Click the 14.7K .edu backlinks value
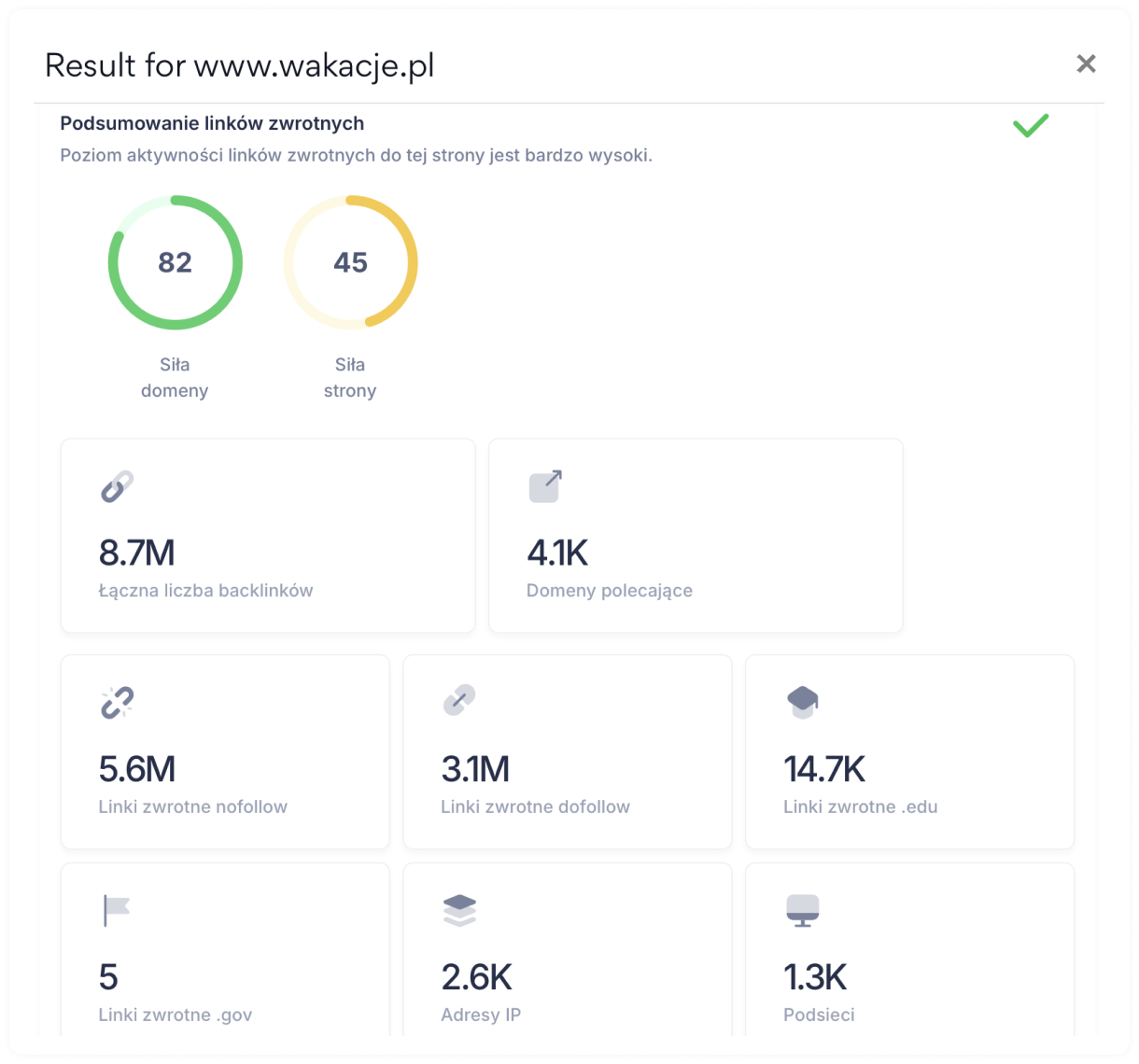This screenshot has height=1064, width=1139. (x=824, y=769)
